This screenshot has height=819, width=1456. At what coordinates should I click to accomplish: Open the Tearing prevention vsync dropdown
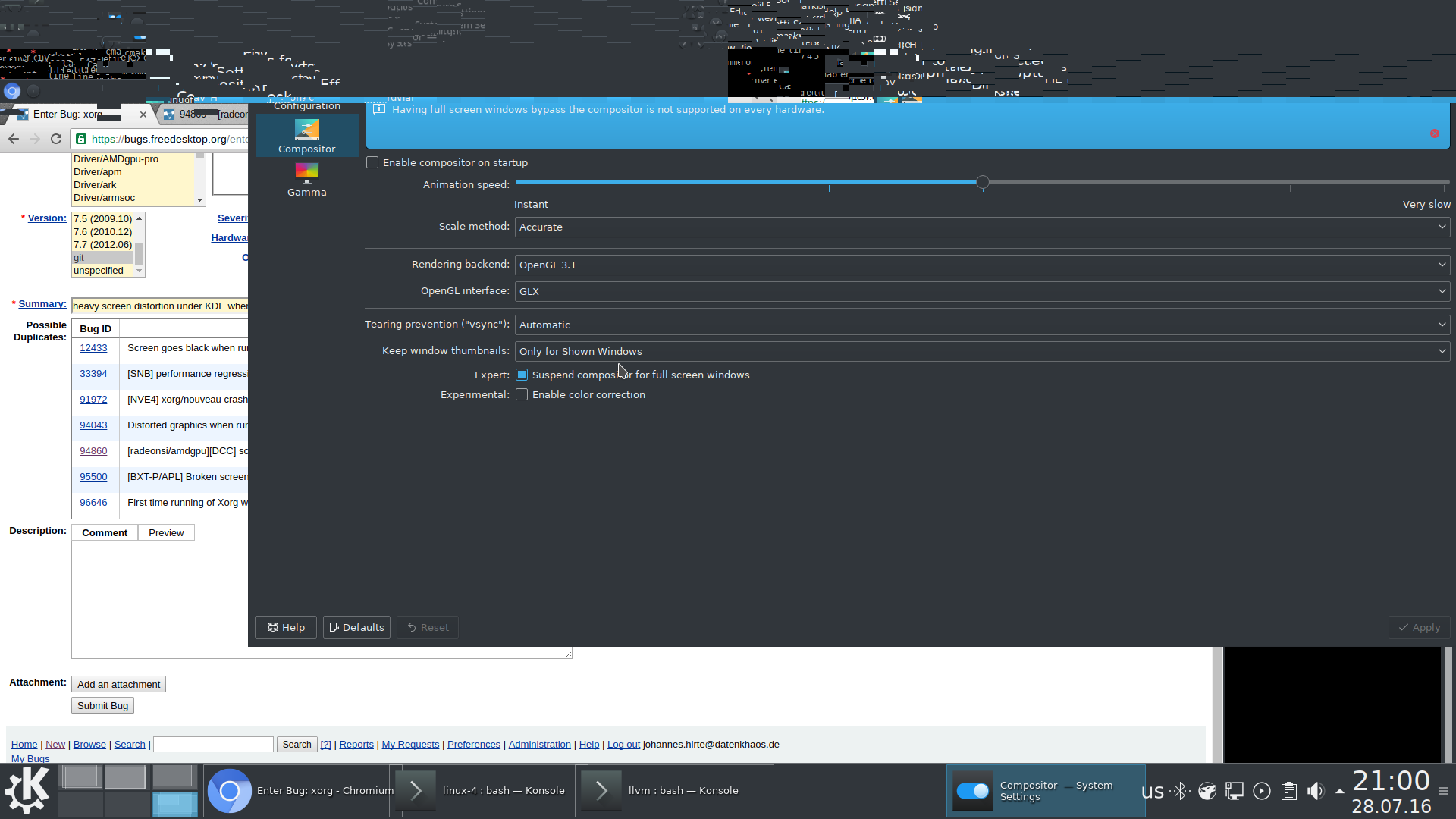click(982, 325)
